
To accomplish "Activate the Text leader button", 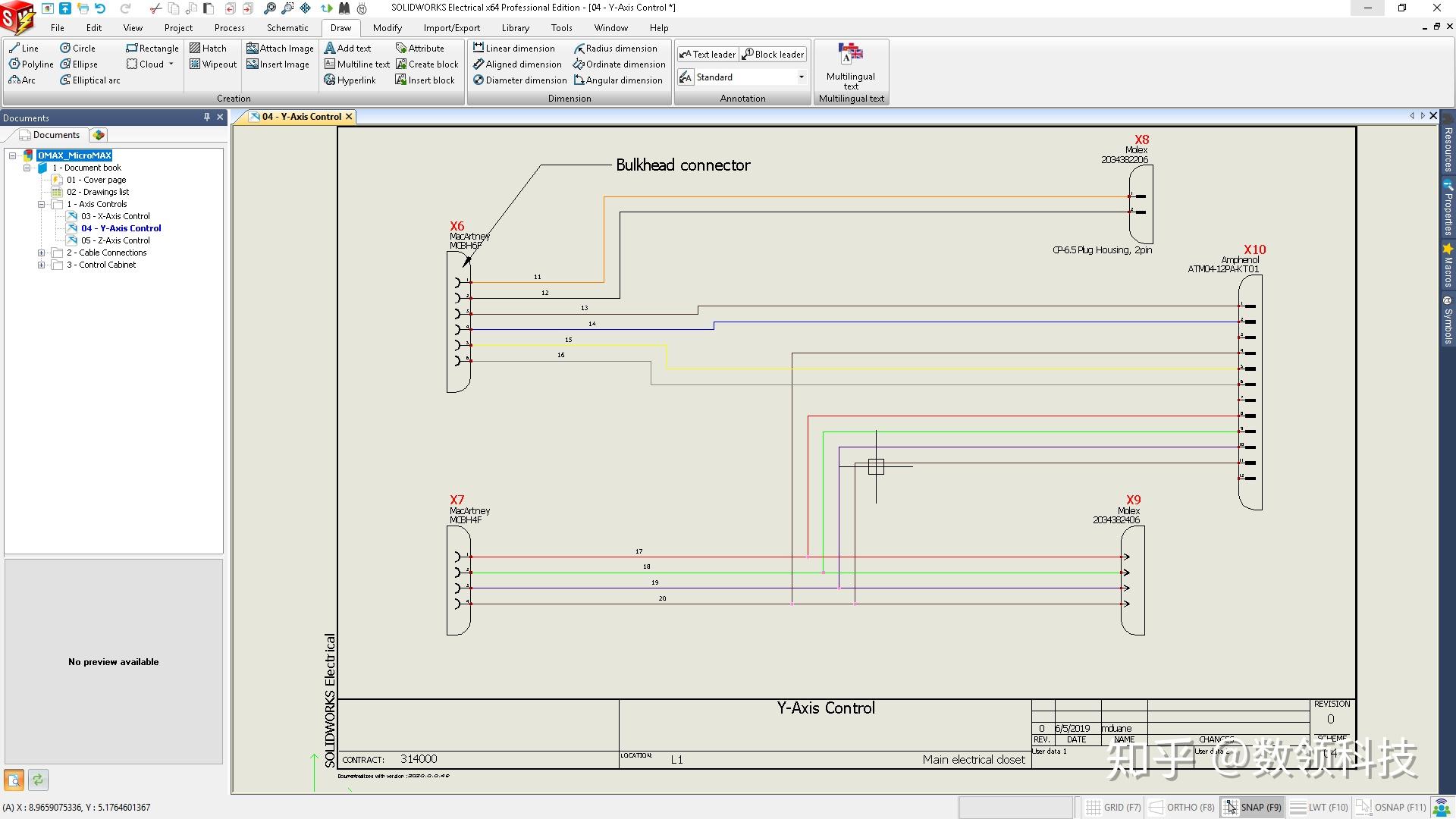I will tap(708, 54).
